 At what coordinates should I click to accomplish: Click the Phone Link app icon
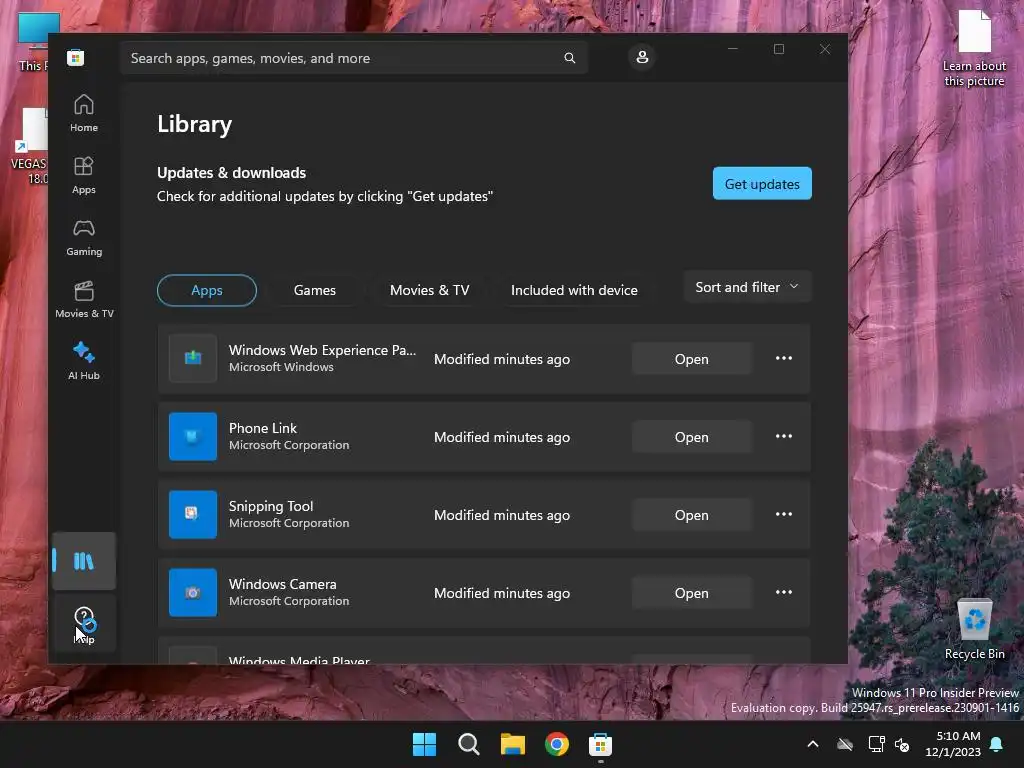pyautogui.click(x=193, y=436)
